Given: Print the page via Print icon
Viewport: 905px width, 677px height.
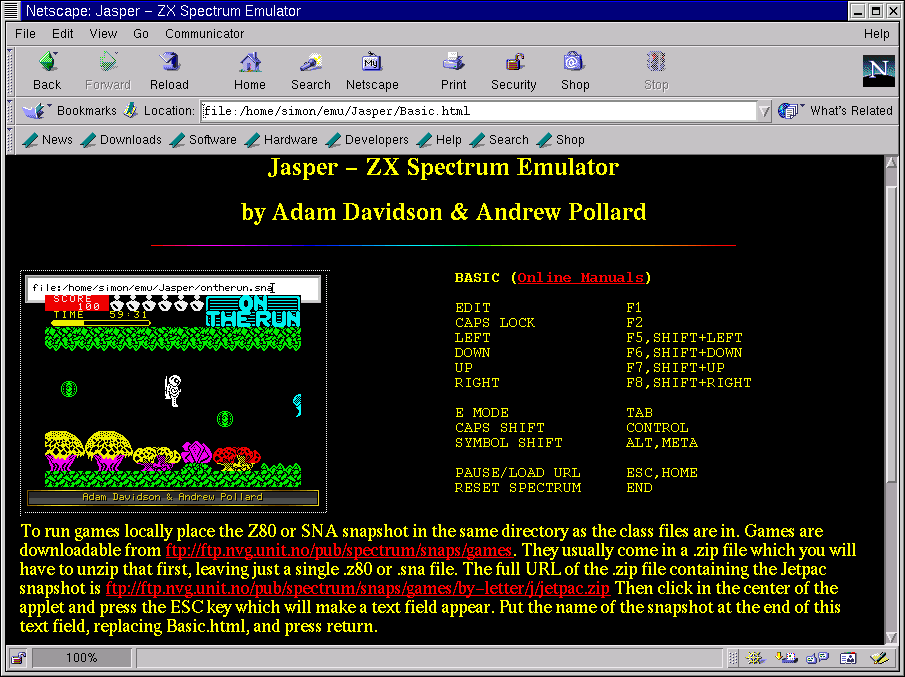Looking at the screenshot, I should [x=454, y=71].
